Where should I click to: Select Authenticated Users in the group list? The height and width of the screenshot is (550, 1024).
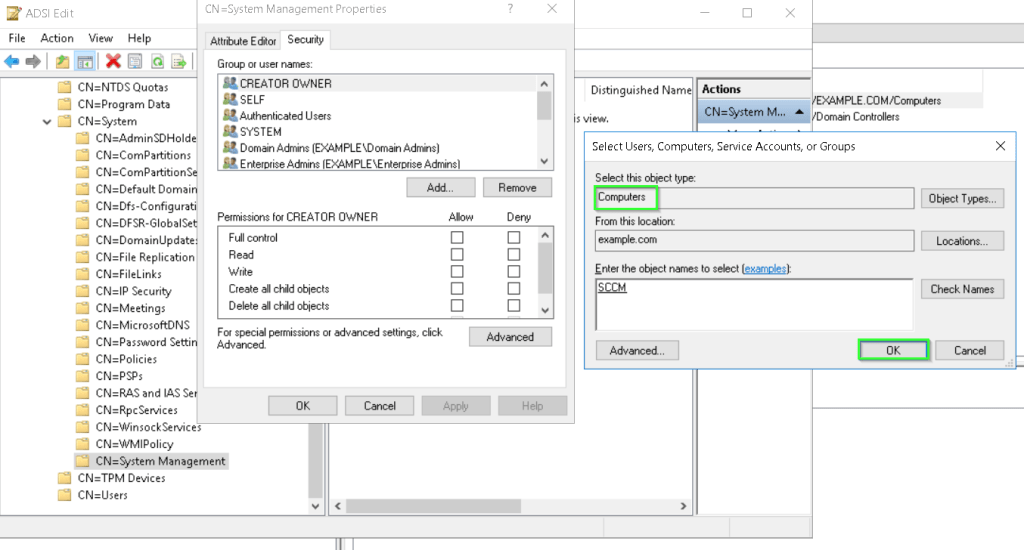pos(285,116)
